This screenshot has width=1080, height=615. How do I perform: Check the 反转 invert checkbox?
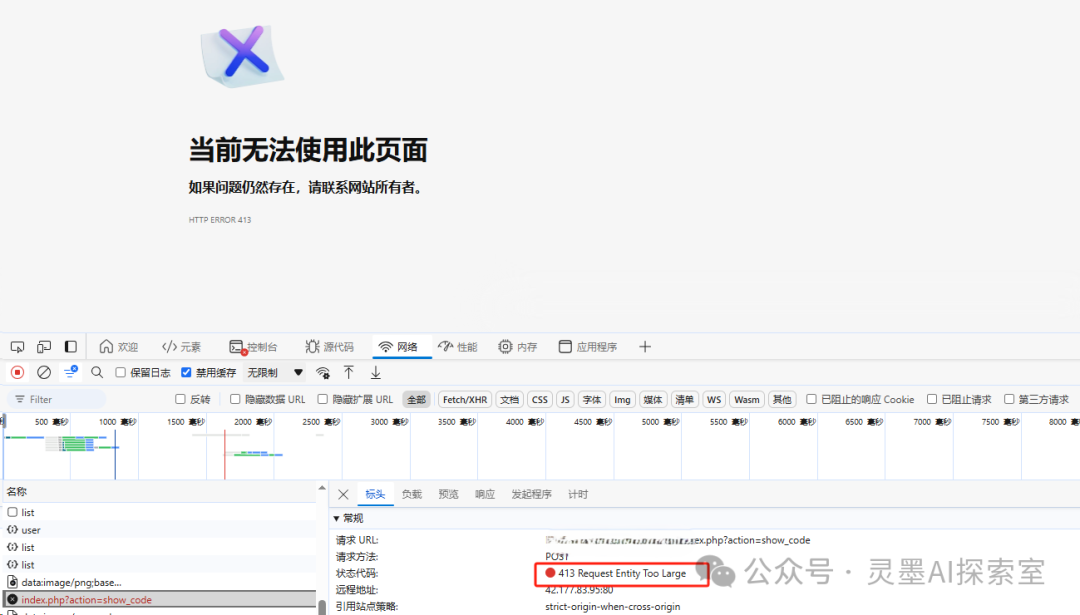pos(180,399)
